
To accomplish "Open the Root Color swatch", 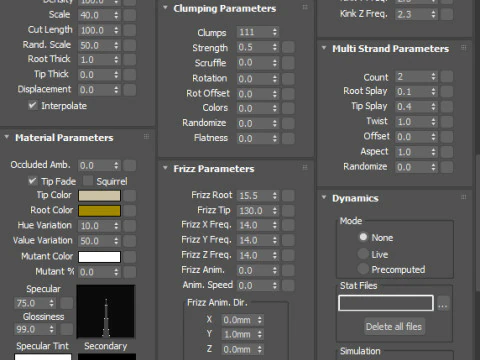I will [99, 211].
